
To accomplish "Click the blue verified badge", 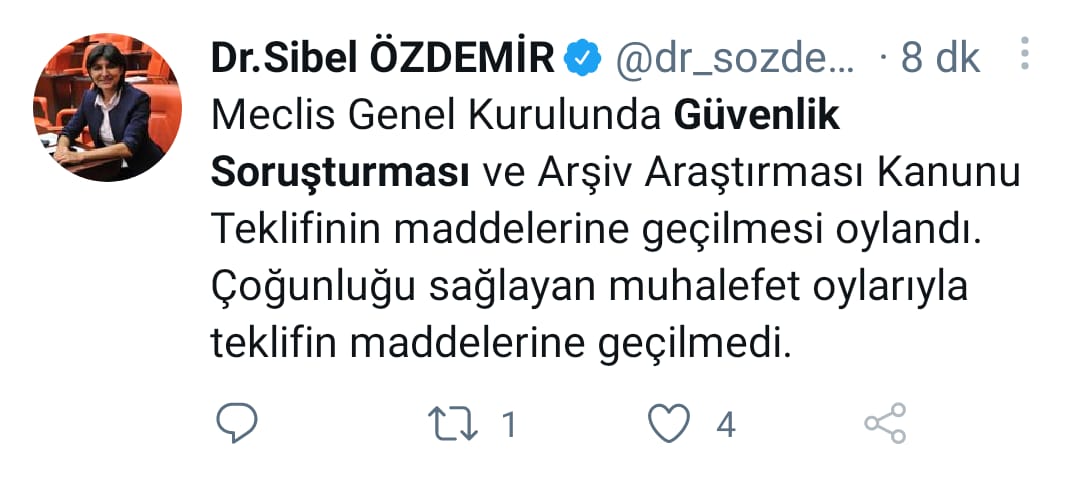I will point(581,60).
